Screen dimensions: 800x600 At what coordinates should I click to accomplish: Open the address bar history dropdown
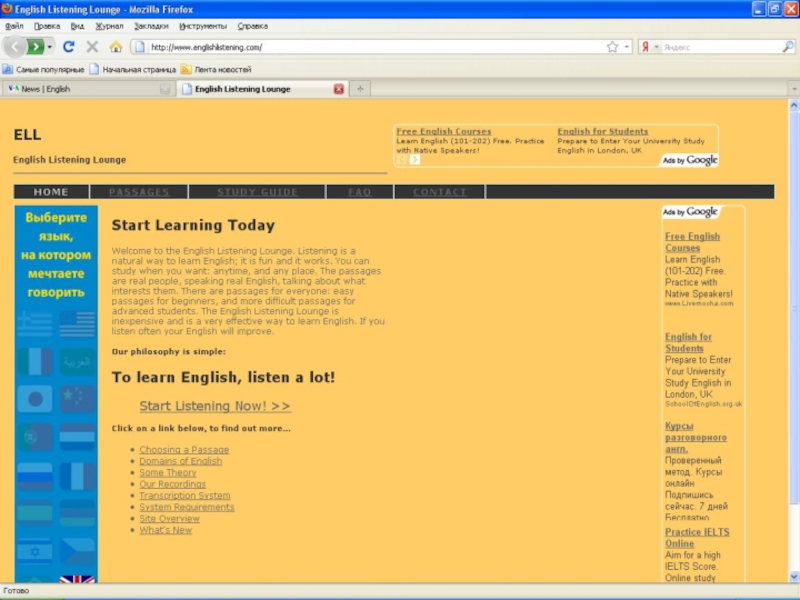[x=627, y=47]
